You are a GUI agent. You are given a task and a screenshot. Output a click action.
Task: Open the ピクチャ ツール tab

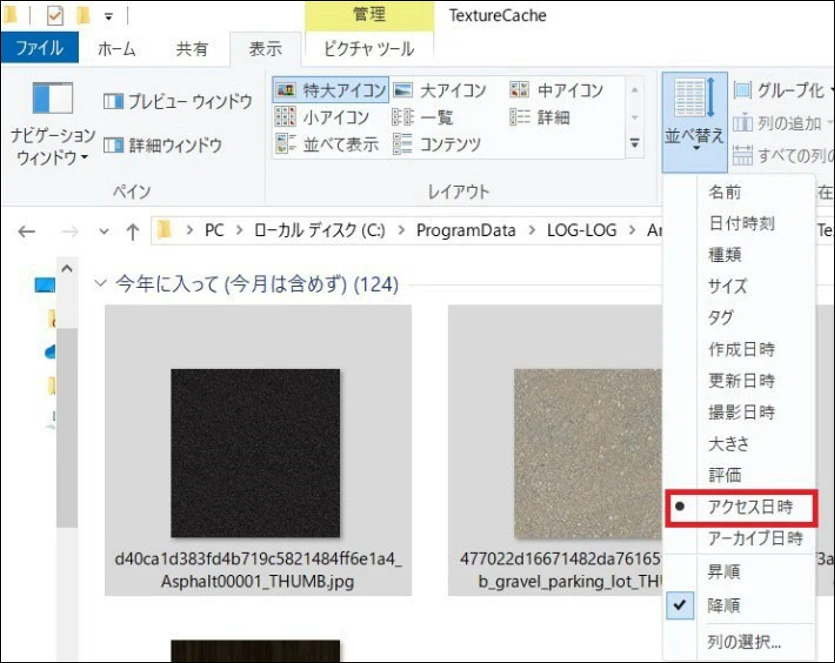point(369,48)
